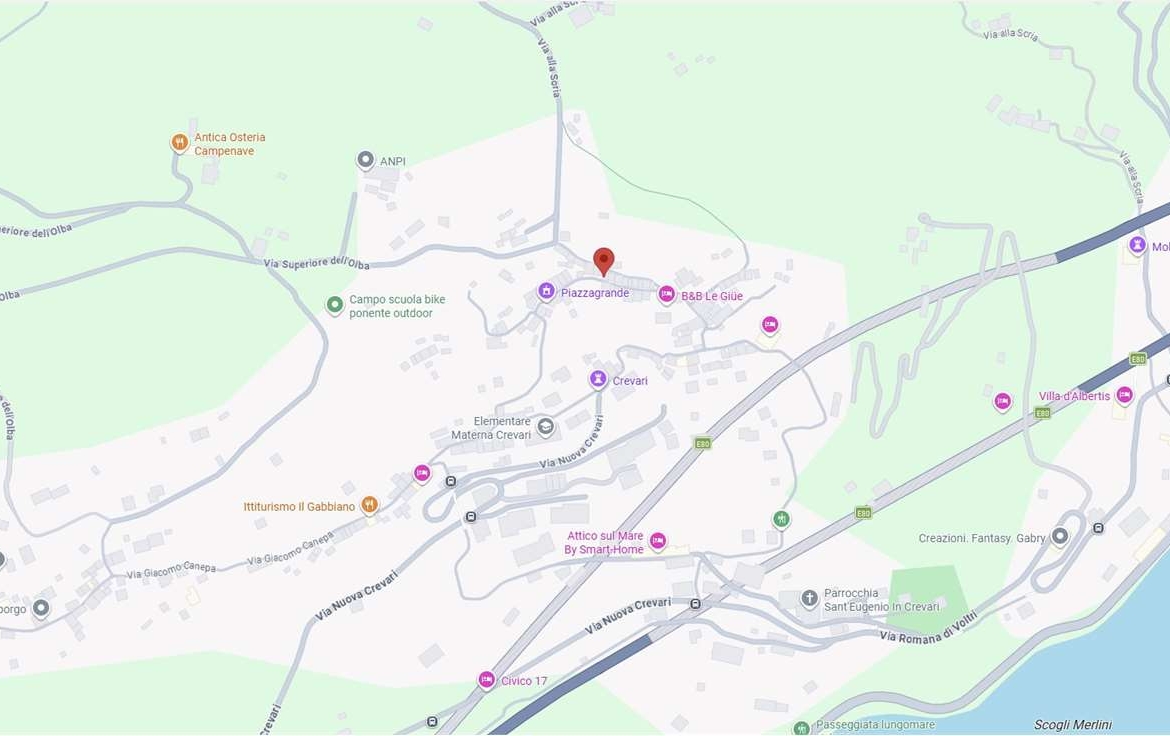Click the Passeggiata lungomare green marker
The width and height of the screenshot is (1170, 736).
pos(801,727)
